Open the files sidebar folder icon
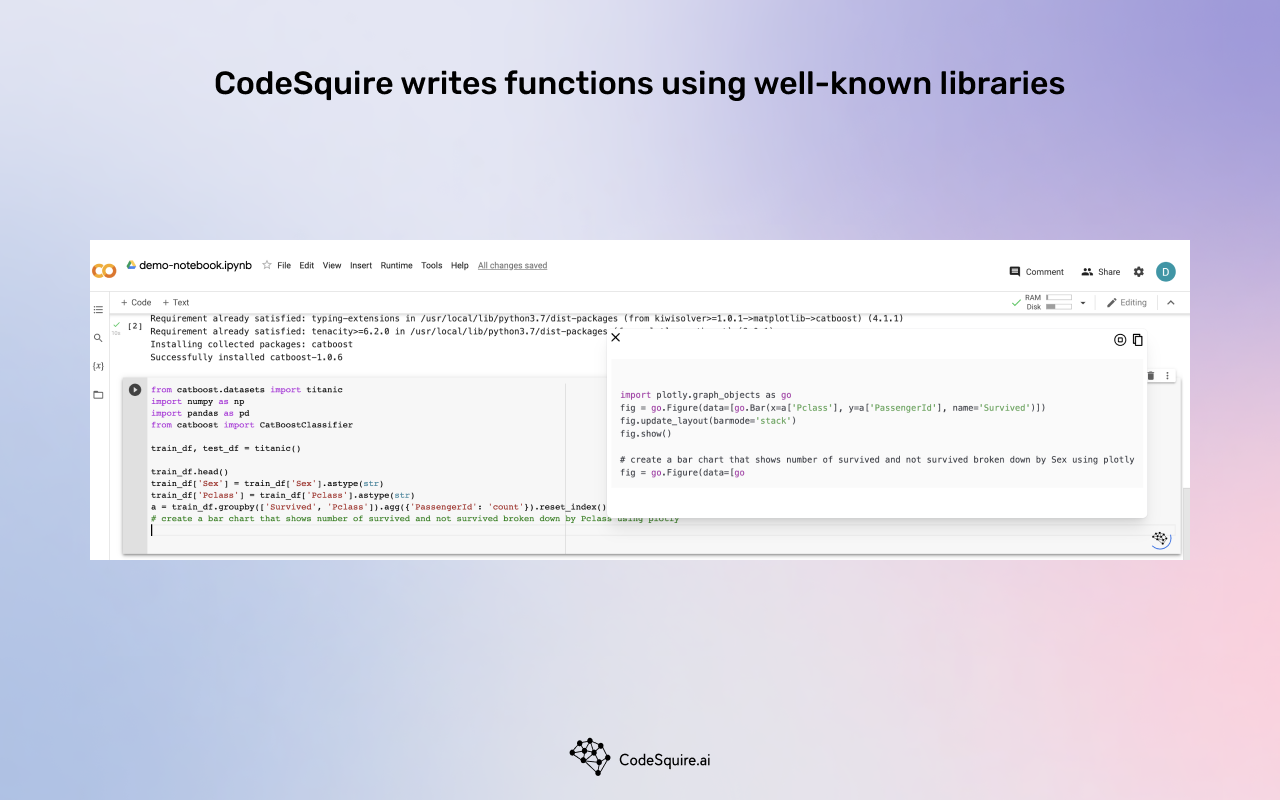This screenshot has height=800, width=1280. point(98,395)
